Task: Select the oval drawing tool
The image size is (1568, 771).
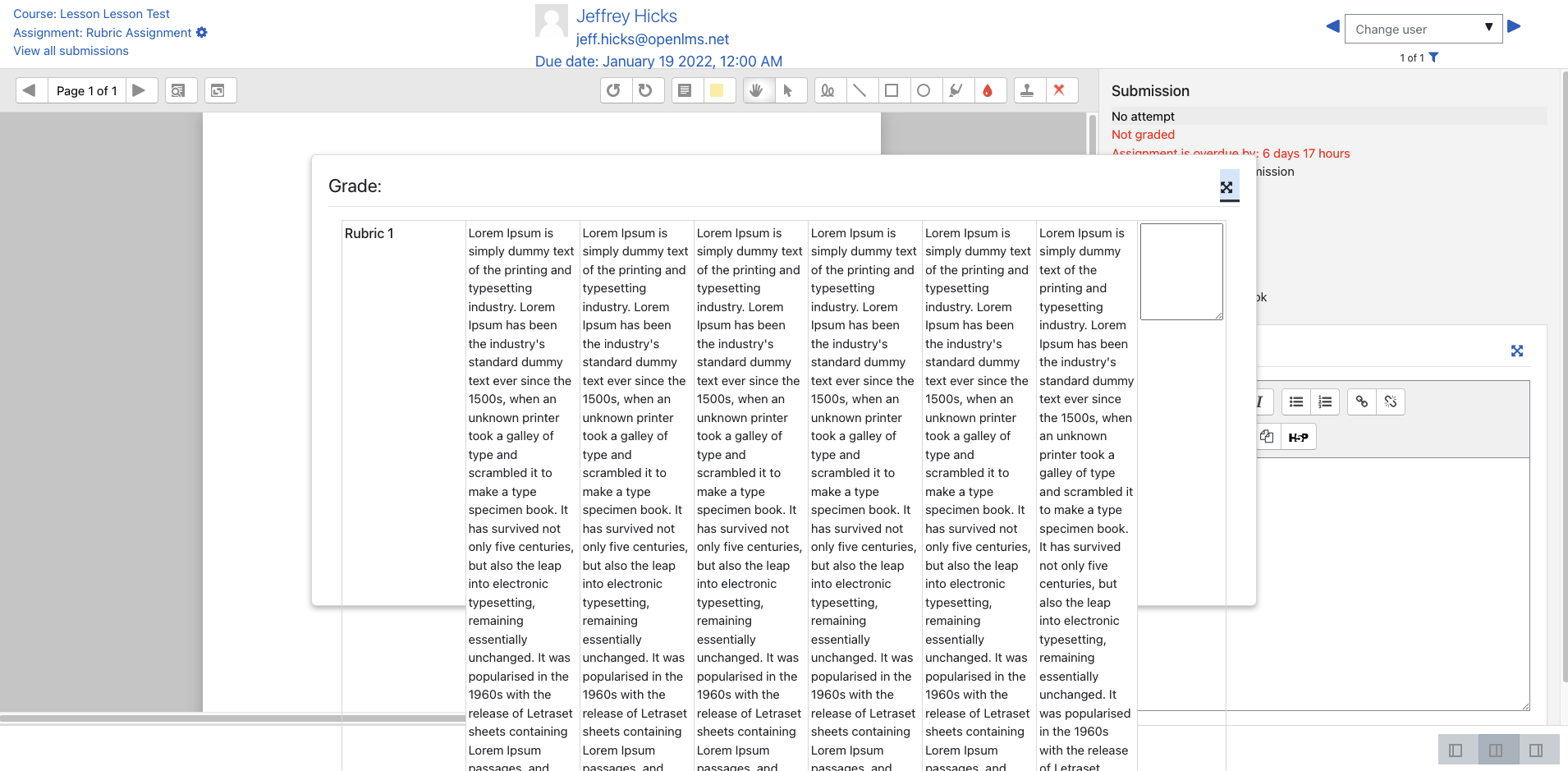Action: coord(924,90)
